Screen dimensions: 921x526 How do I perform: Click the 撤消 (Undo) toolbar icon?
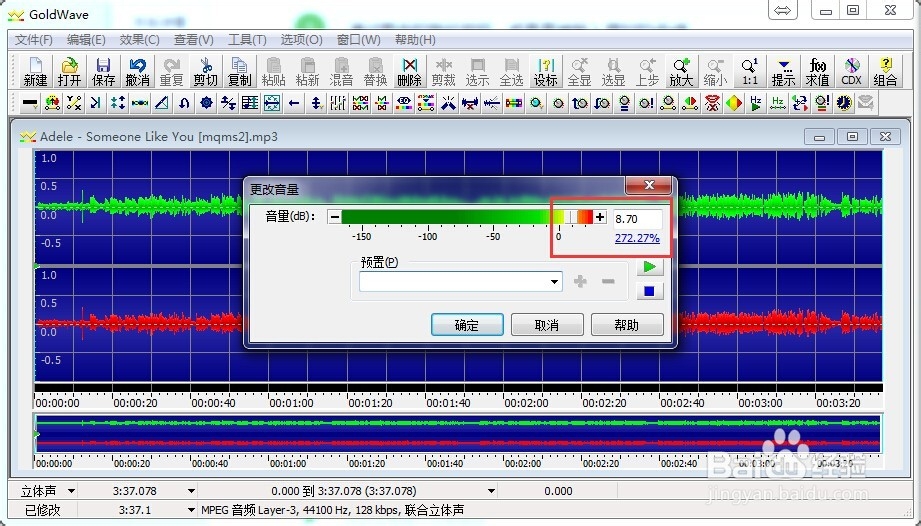(137, 72)
